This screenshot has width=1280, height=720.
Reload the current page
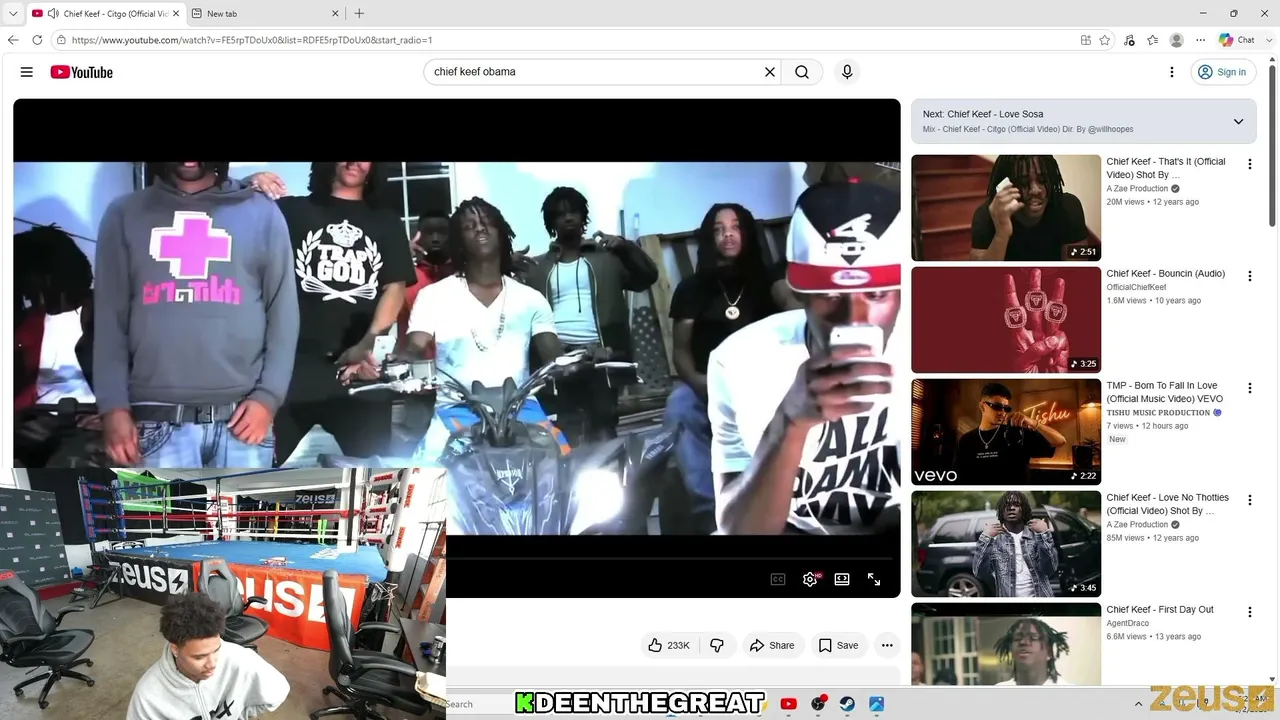[37, 40]
